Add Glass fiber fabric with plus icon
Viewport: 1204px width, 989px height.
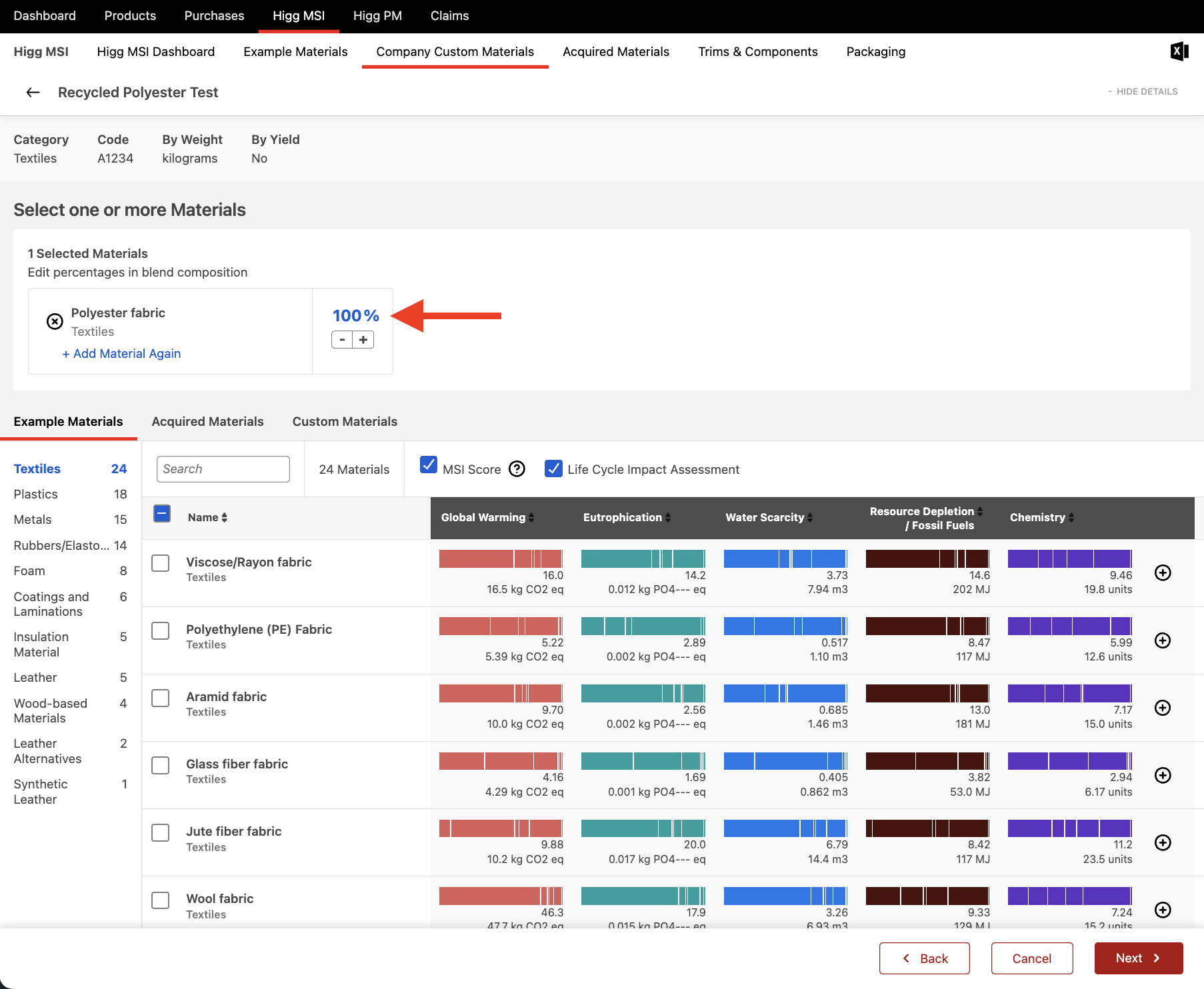tap(1163, 775)
